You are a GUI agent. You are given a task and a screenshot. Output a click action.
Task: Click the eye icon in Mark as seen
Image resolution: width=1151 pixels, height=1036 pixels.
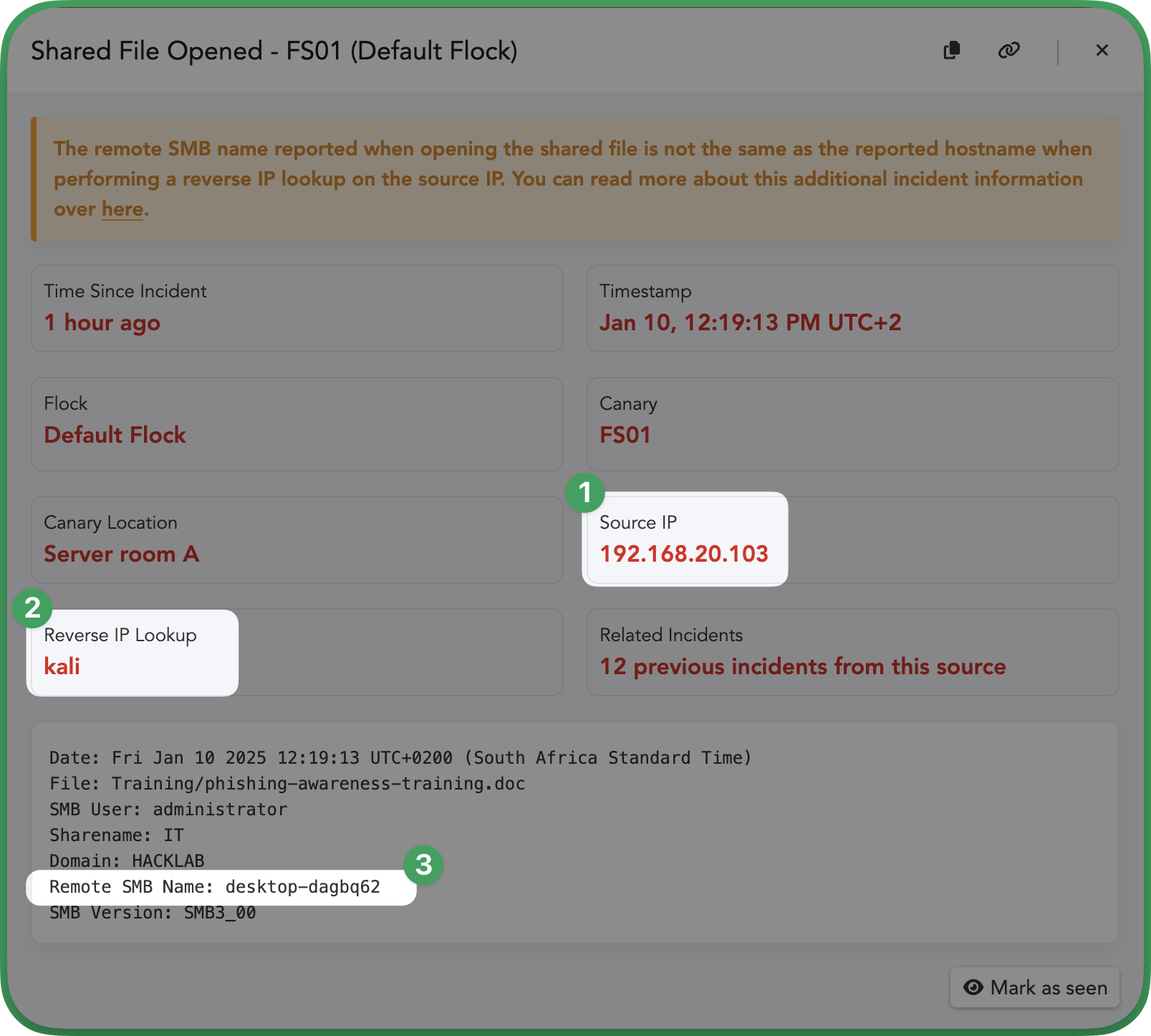(x=973, y=987)
